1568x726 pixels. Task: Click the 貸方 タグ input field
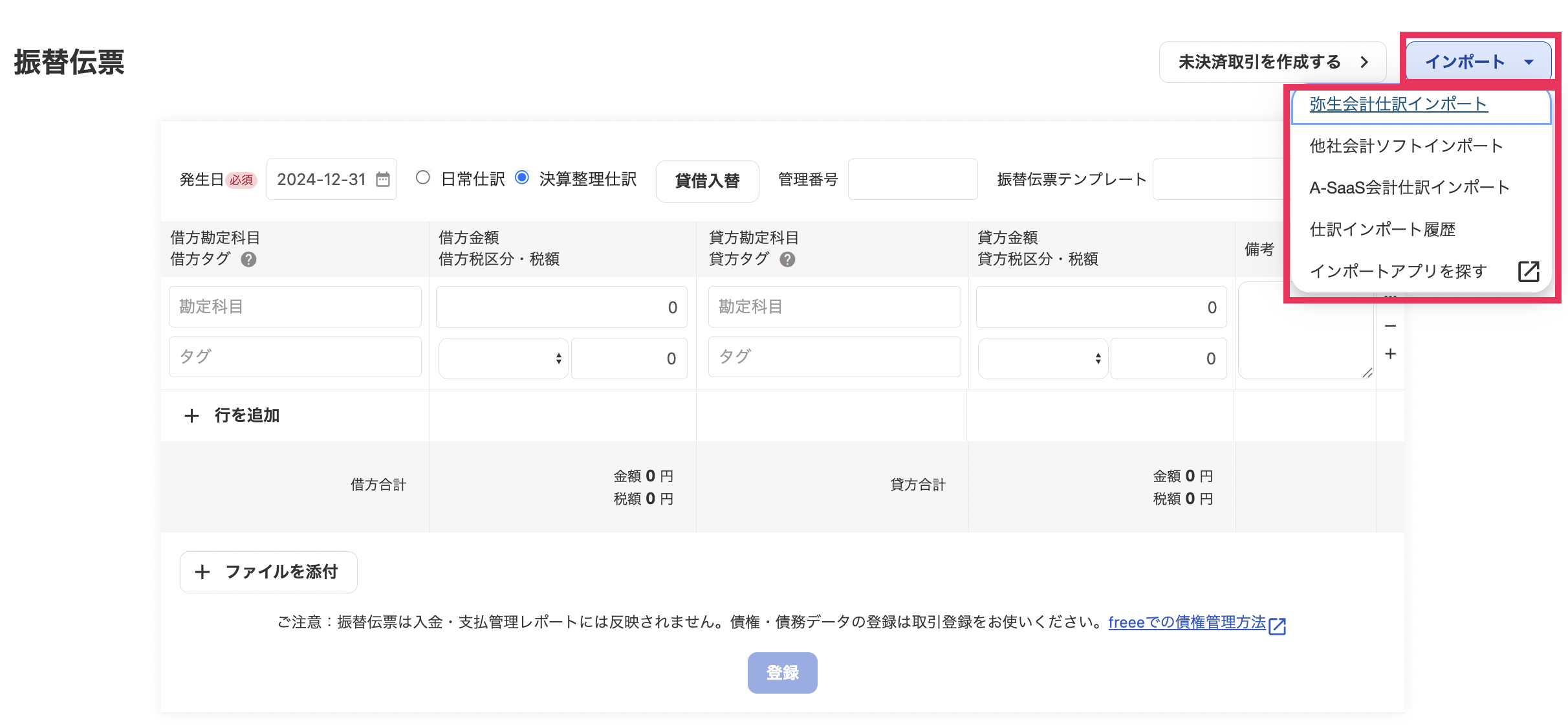point(834,357)
